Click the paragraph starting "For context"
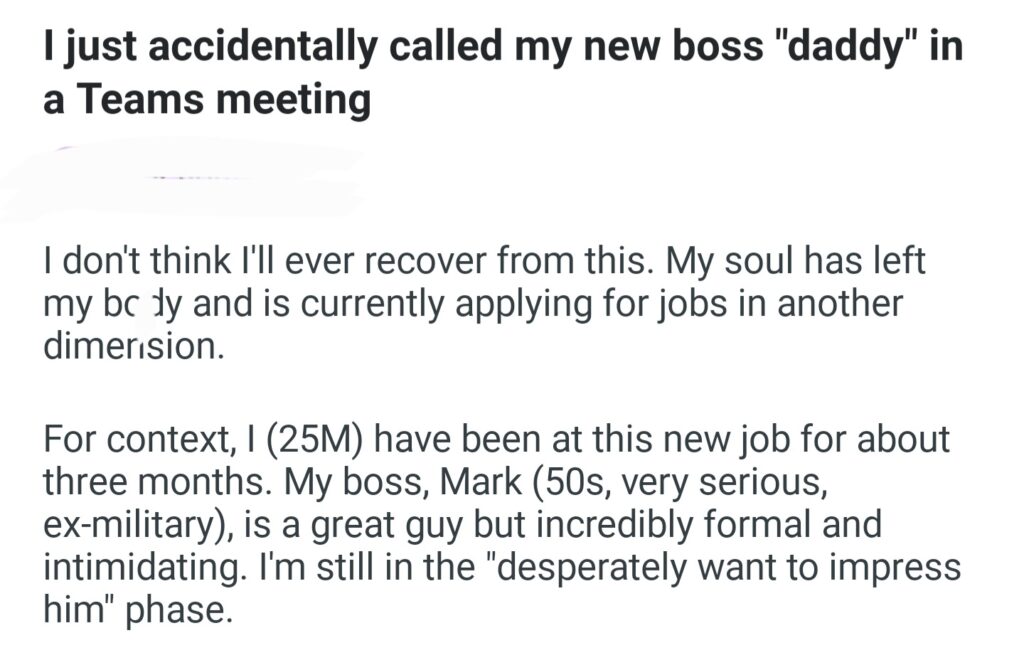This screenshot has width=1024, height=665. tap(500, 523)
